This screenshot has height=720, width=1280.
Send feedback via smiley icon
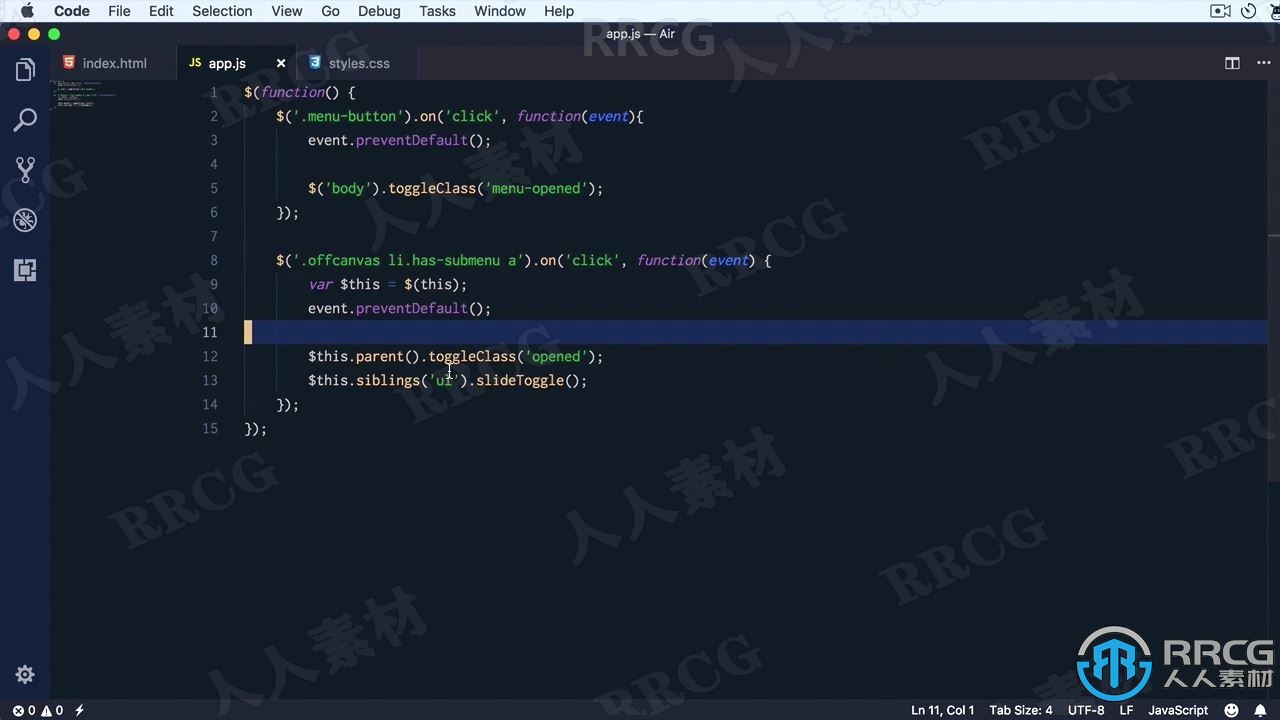tap(1233, 710)
